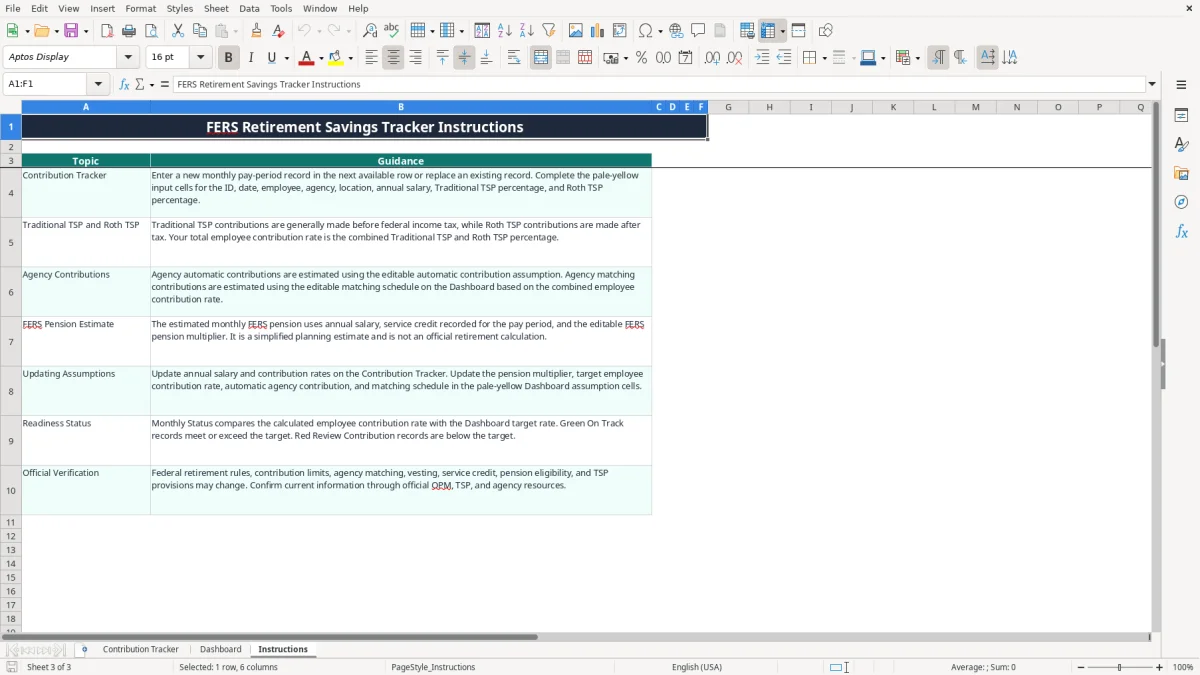1200x675 pixels.
Task: Align text right
Action: pyautogui.click(x=415, y=58)
